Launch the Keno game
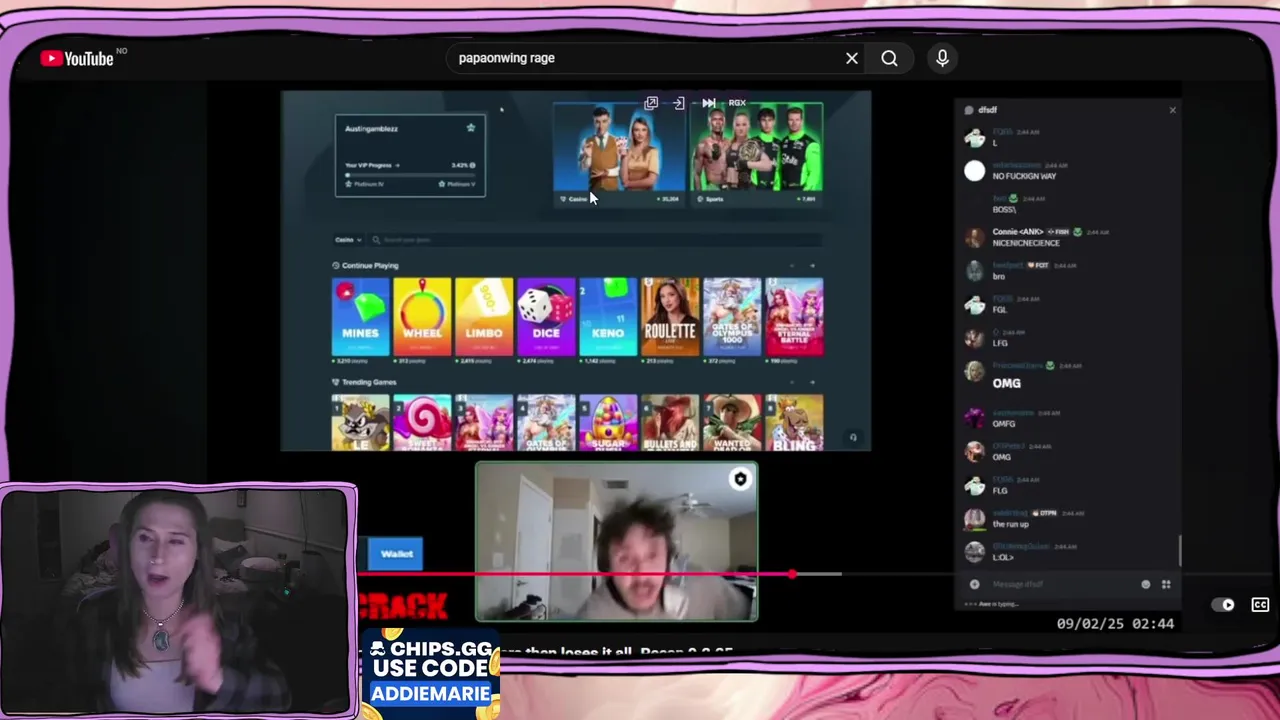This screenshot has height=720, width=1280. pos(608,316)
